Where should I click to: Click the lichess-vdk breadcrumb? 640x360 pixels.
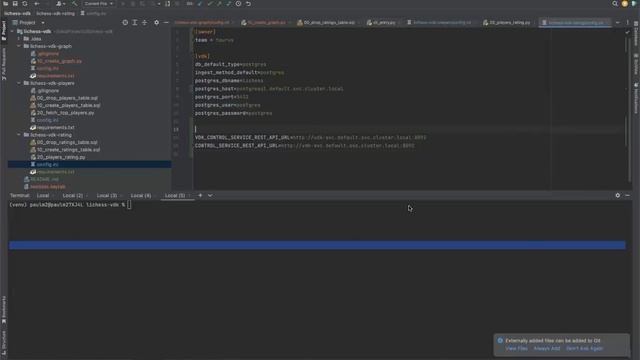coord(17,13)
